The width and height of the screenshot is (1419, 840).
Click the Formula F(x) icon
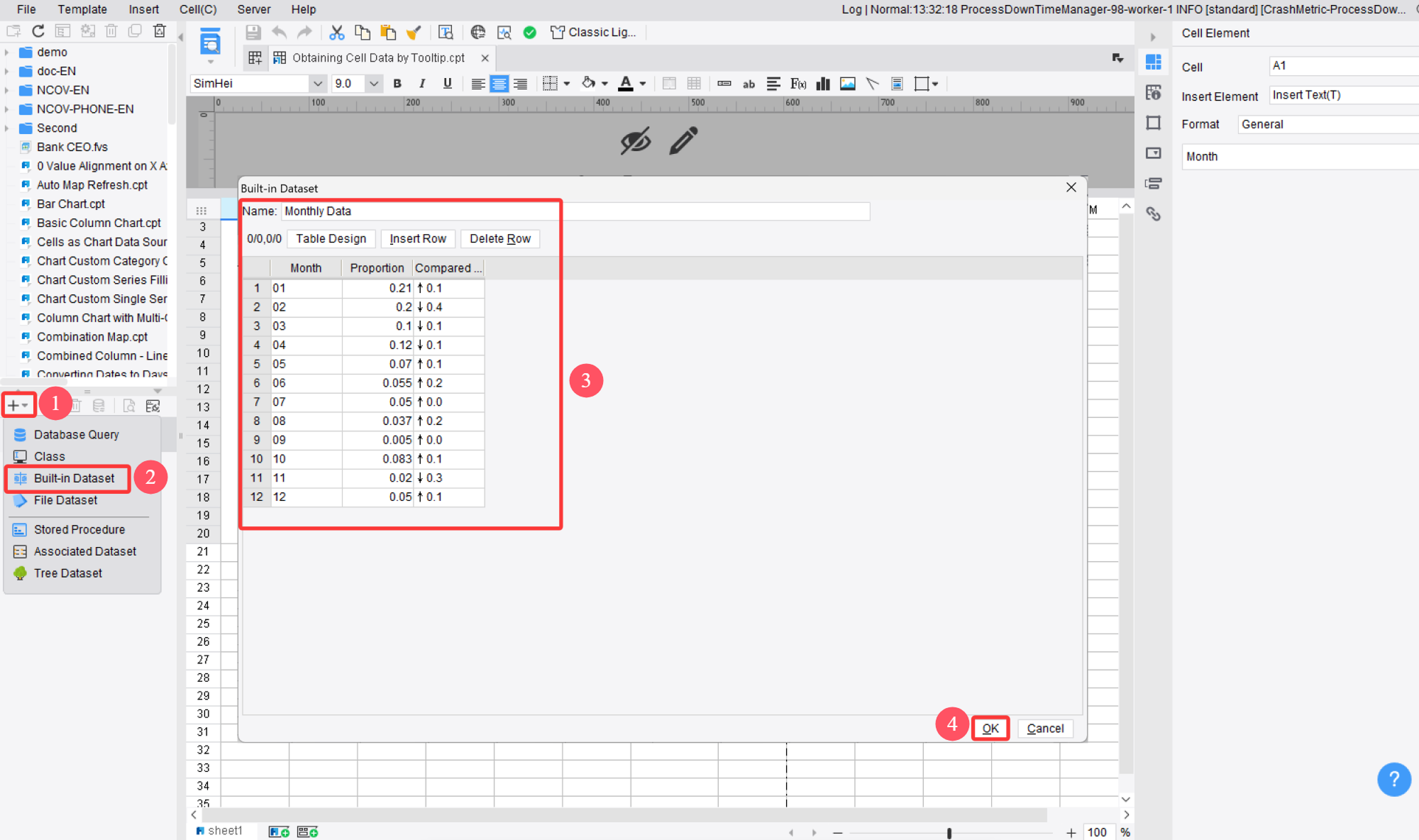[798, 84]
